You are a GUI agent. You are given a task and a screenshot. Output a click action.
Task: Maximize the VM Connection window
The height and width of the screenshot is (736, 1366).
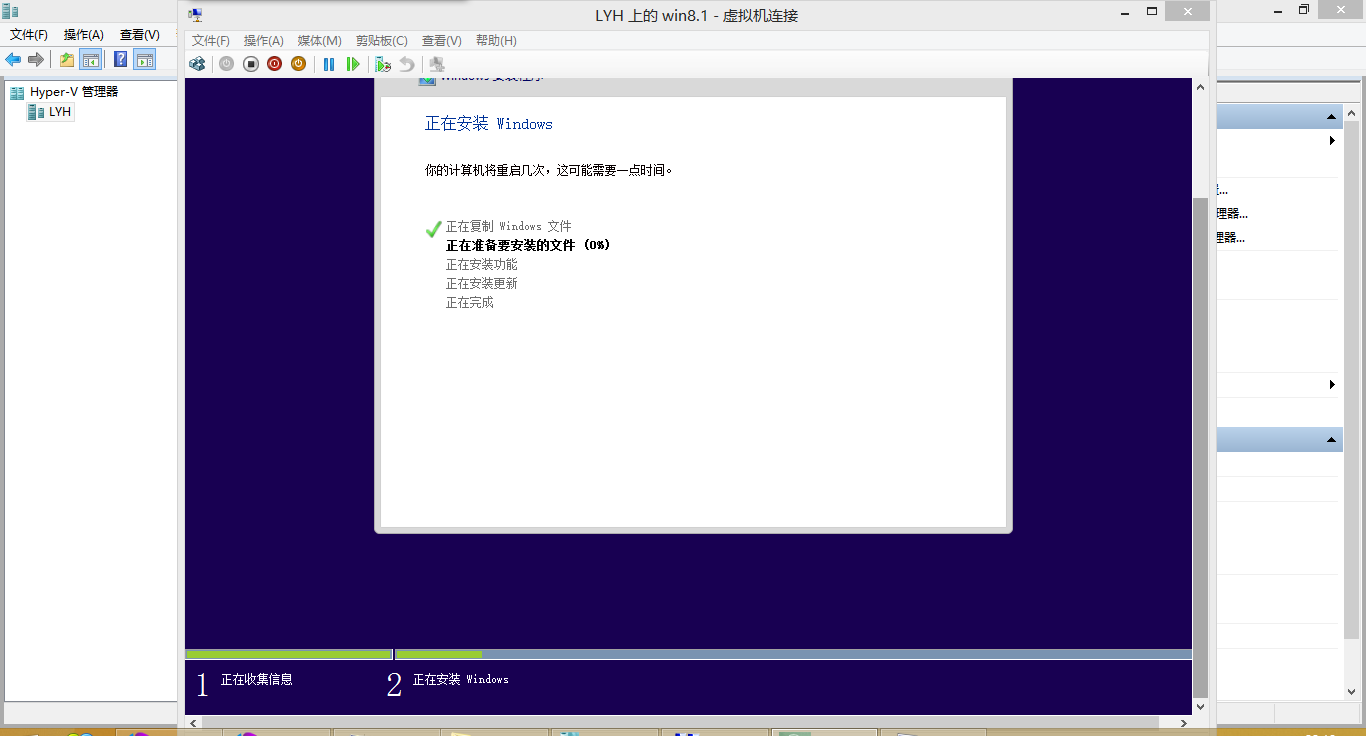(x=1153, y=12)
